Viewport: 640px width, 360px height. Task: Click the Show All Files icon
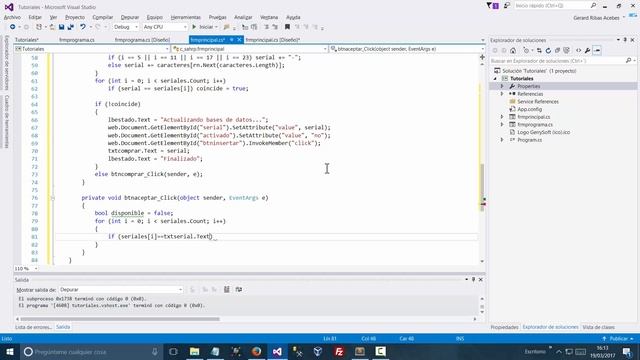567,50
